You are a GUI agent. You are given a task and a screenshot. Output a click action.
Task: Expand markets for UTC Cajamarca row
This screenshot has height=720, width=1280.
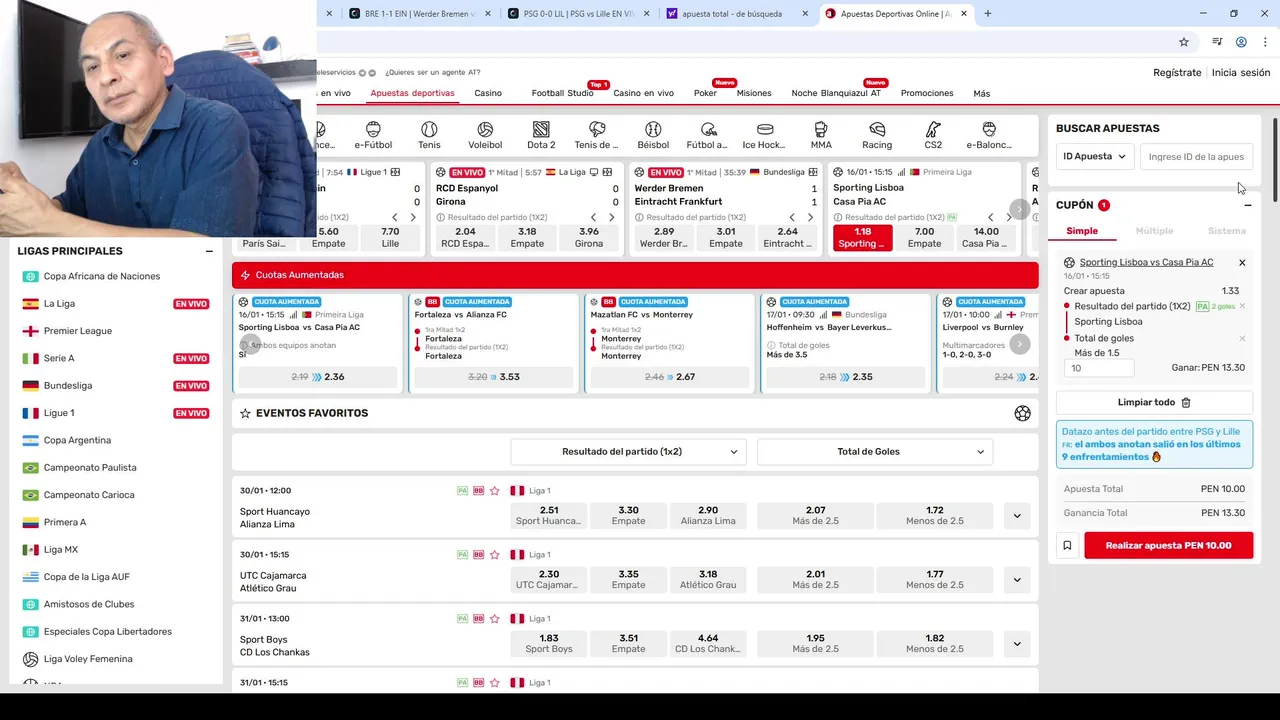1017,580
